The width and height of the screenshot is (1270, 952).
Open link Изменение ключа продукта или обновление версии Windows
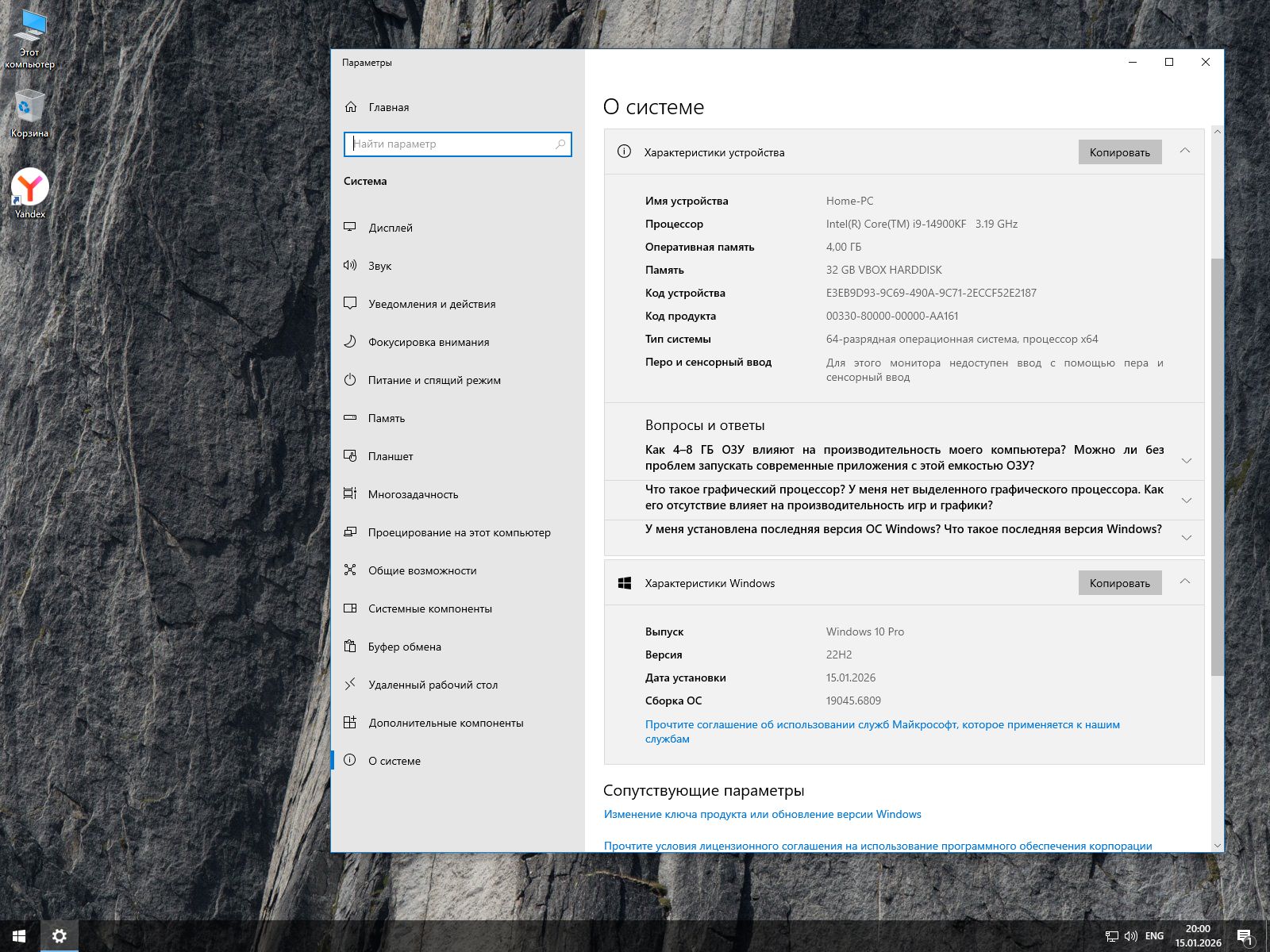(x=762, y=814)
